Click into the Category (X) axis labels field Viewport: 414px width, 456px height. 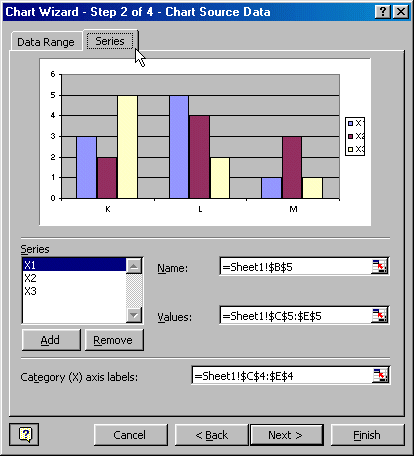tap(282, 376)
